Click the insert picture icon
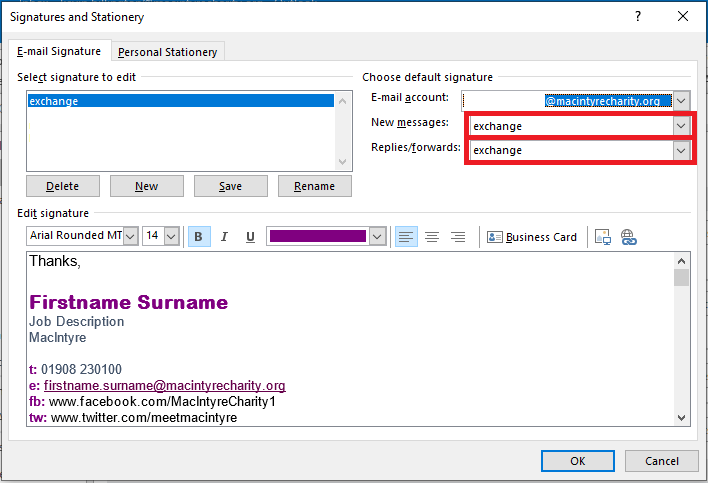708x483 pixels. click(x=603, y=237)
